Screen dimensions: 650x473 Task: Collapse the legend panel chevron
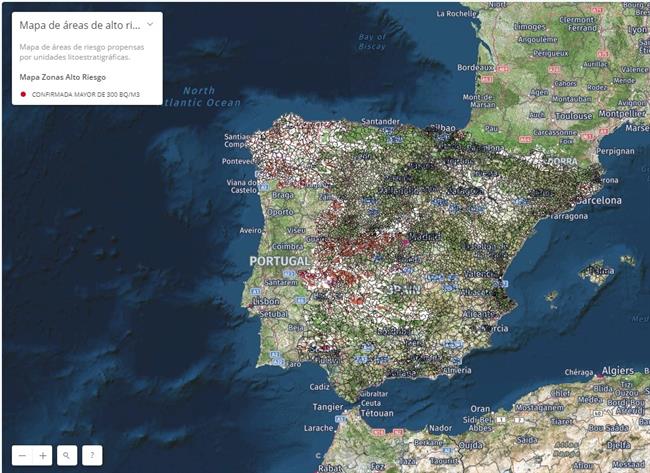(x=150, y=24)
